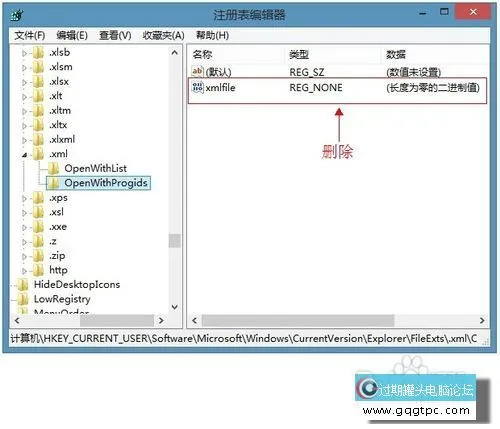Click the value pane scroll left arrow

pyautogui.click(x=195, y=321)
